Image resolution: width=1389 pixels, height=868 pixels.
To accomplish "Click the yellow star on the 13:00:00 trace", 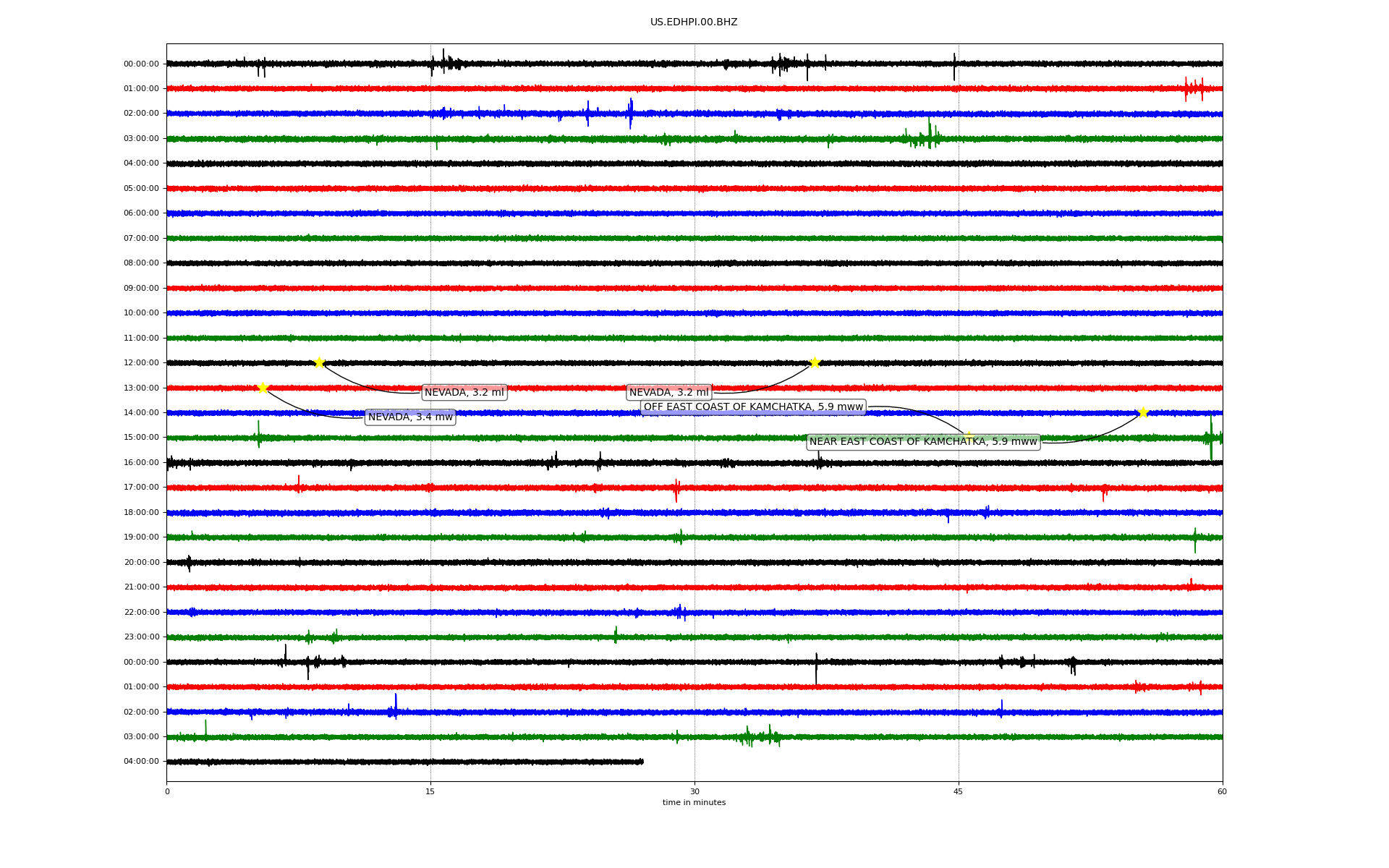I will pos(263,388).
